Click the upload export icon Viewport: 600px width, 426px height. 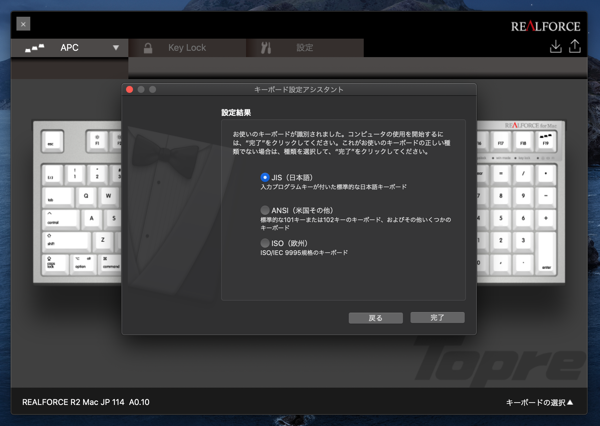tap(575, 46)
